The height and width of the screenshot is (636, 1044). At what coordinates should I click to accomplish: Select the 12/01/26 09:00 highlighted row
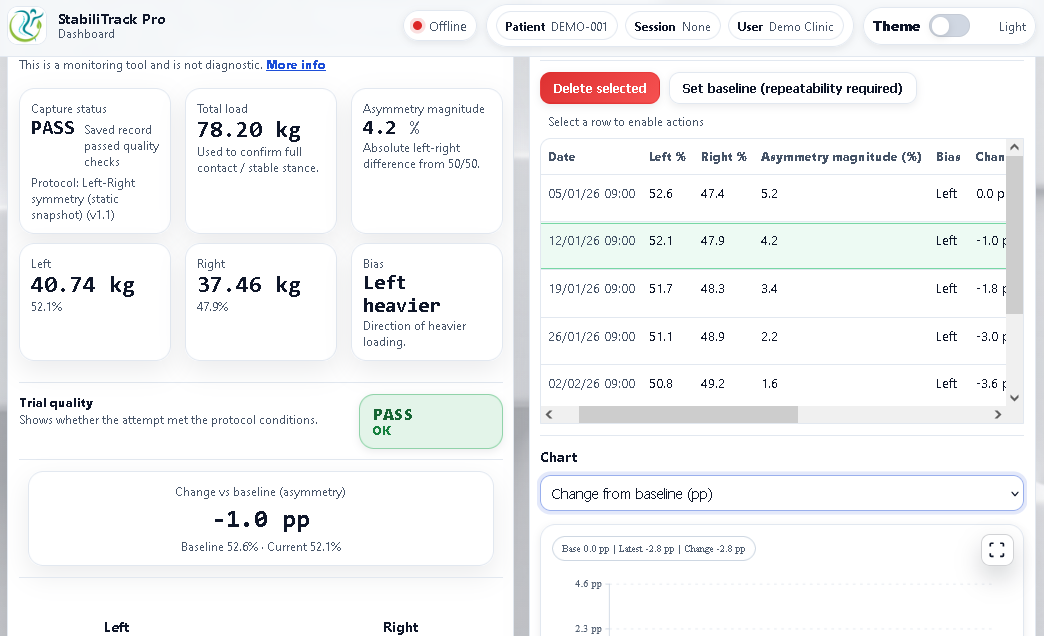click(773, 246)
